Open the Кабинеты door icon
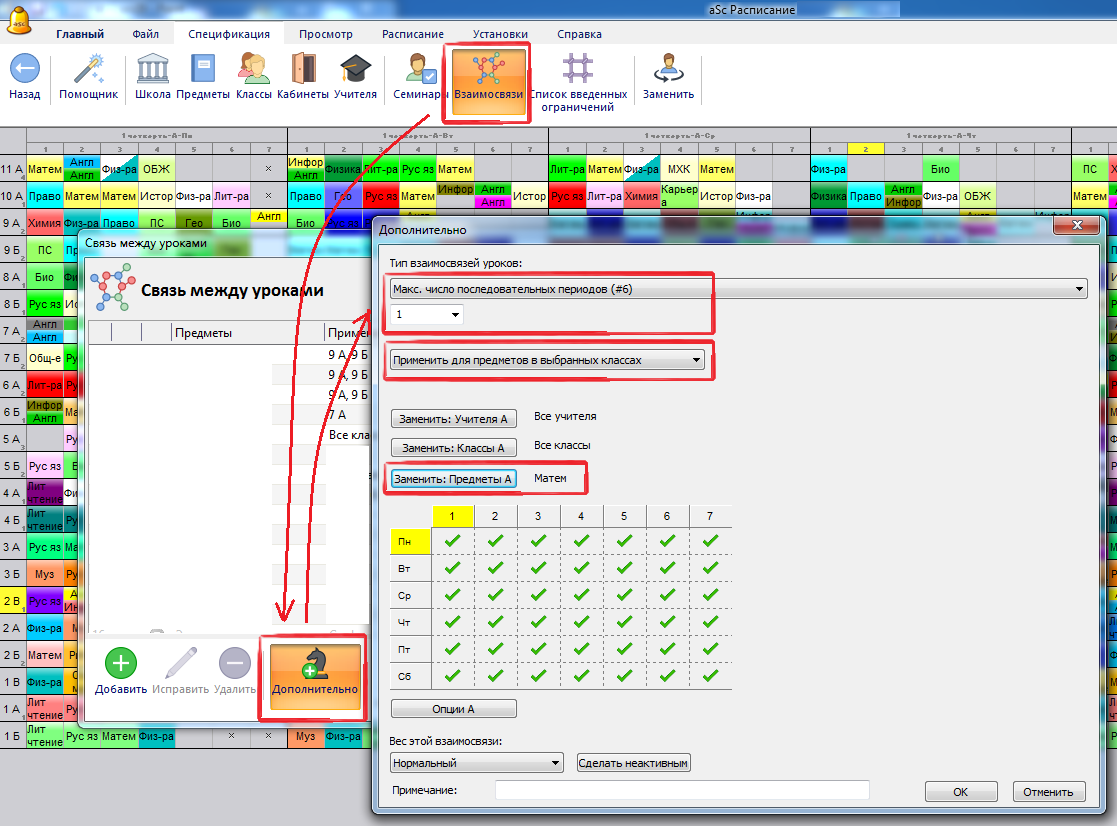 [302, 70]
